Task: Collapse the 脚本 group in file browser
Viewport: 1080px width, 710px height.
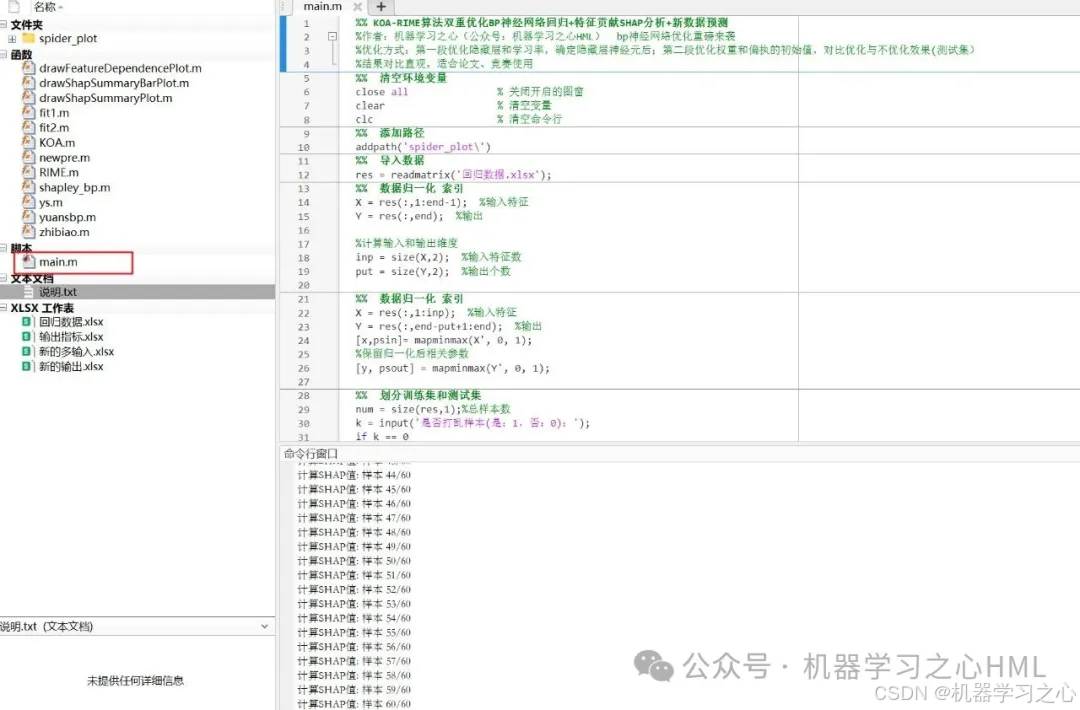Action: (x=3, y=248)
